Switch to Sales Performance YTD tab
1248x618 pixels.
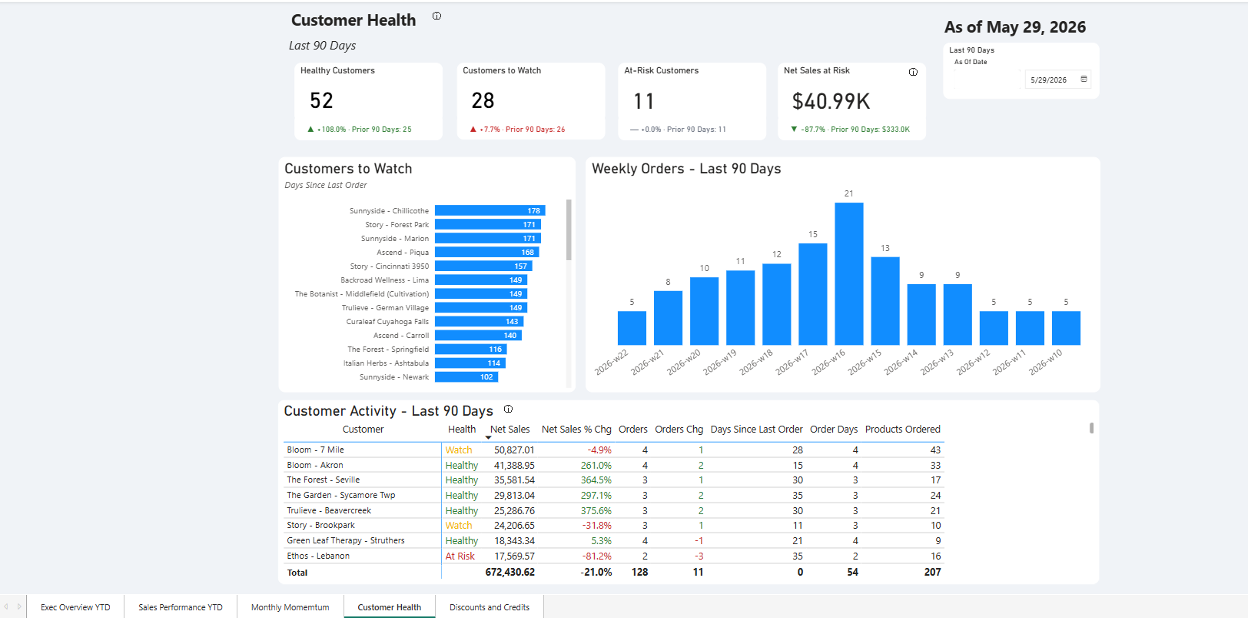(x=181, y=607)
